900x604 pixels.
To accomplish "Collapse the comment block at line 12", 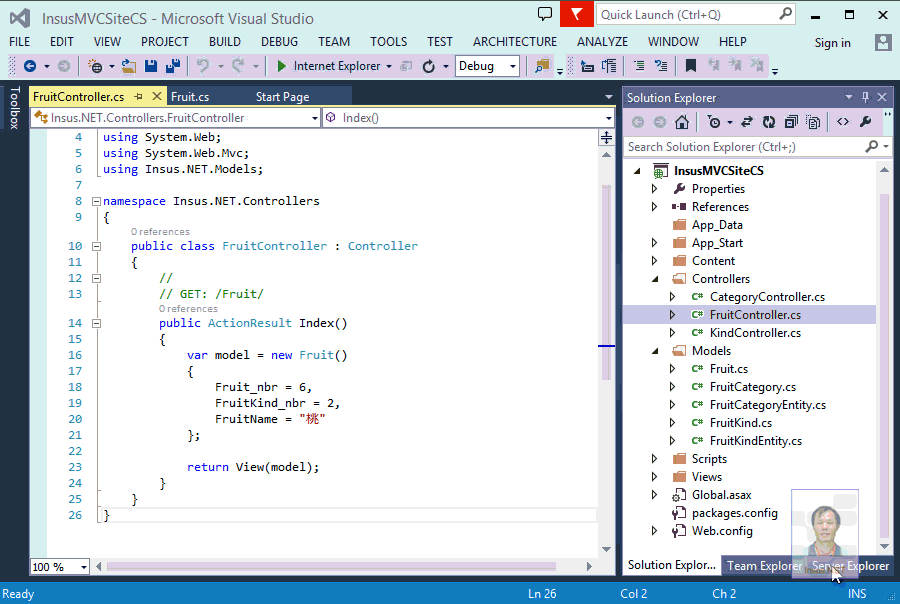I will pyautogui.click(x=96, y=278).
